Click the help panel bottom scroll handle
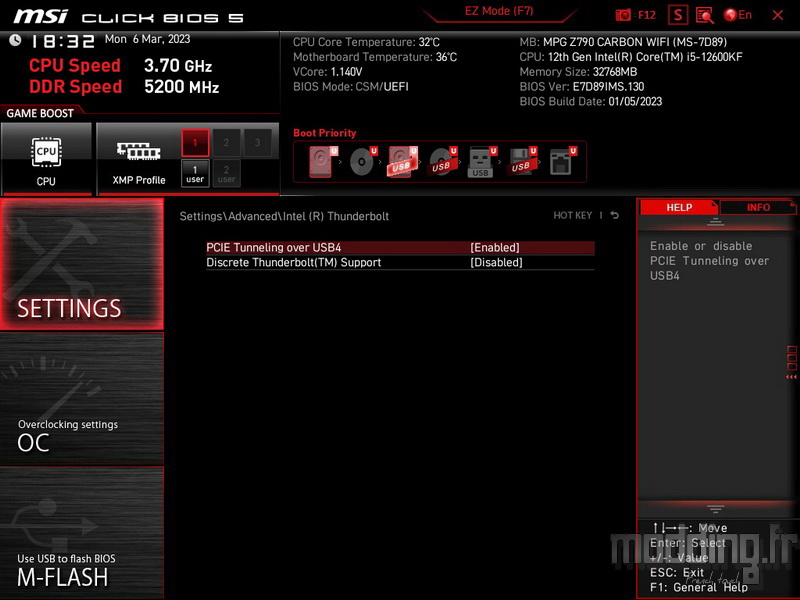 point(715,509)
